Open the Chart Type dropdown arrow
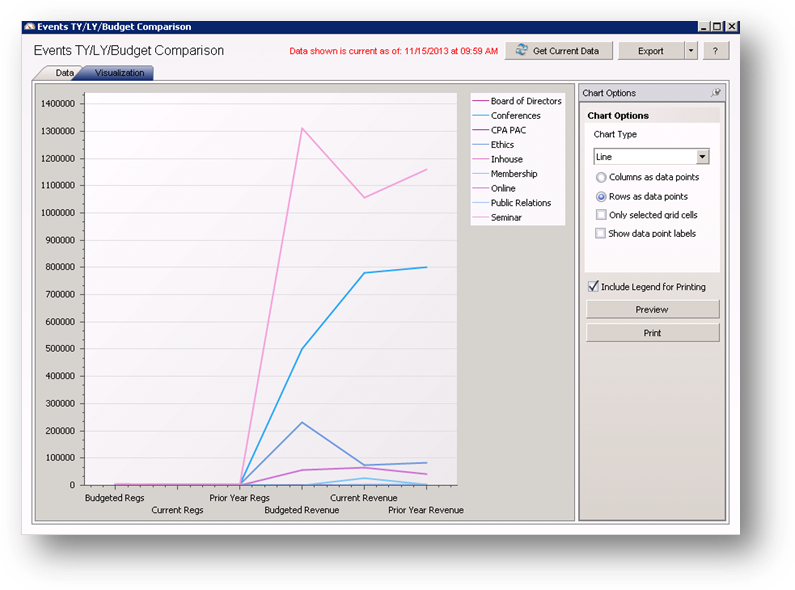This screenshot has height=590, width=795. point(702,157)
